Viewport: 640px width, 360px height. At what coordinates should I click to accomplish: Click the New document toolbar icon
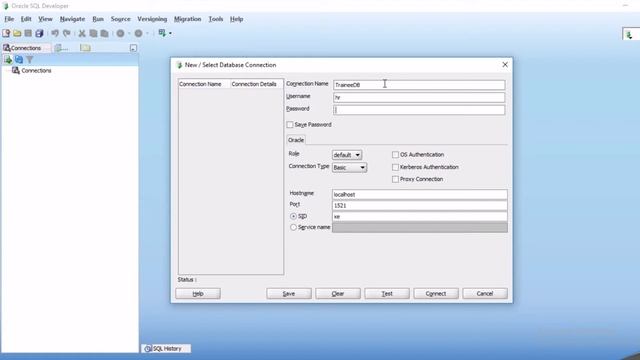click(6, 33)
